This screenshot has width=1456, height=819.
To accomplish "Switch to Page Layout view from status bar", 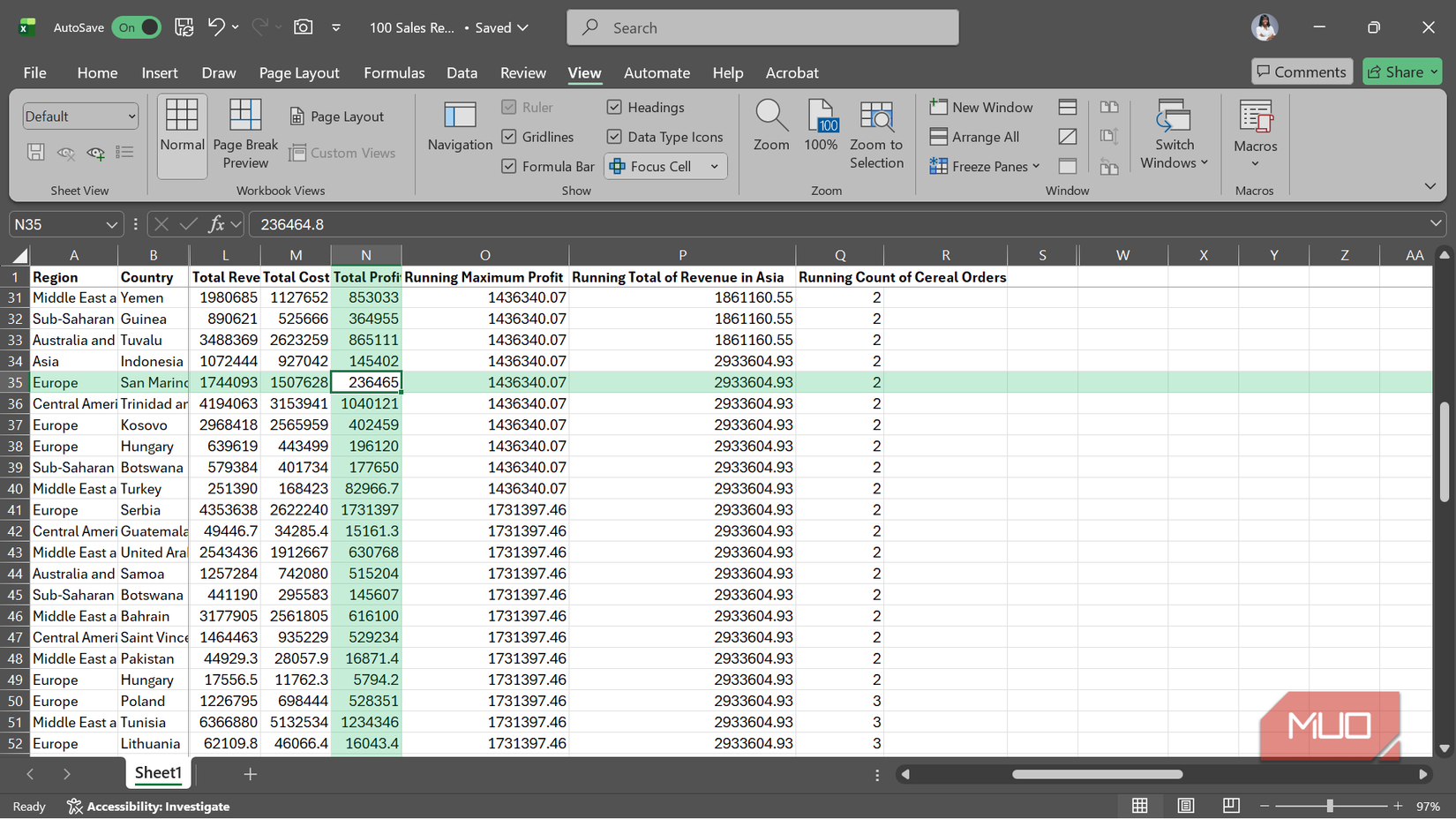I will point(1185,806).
